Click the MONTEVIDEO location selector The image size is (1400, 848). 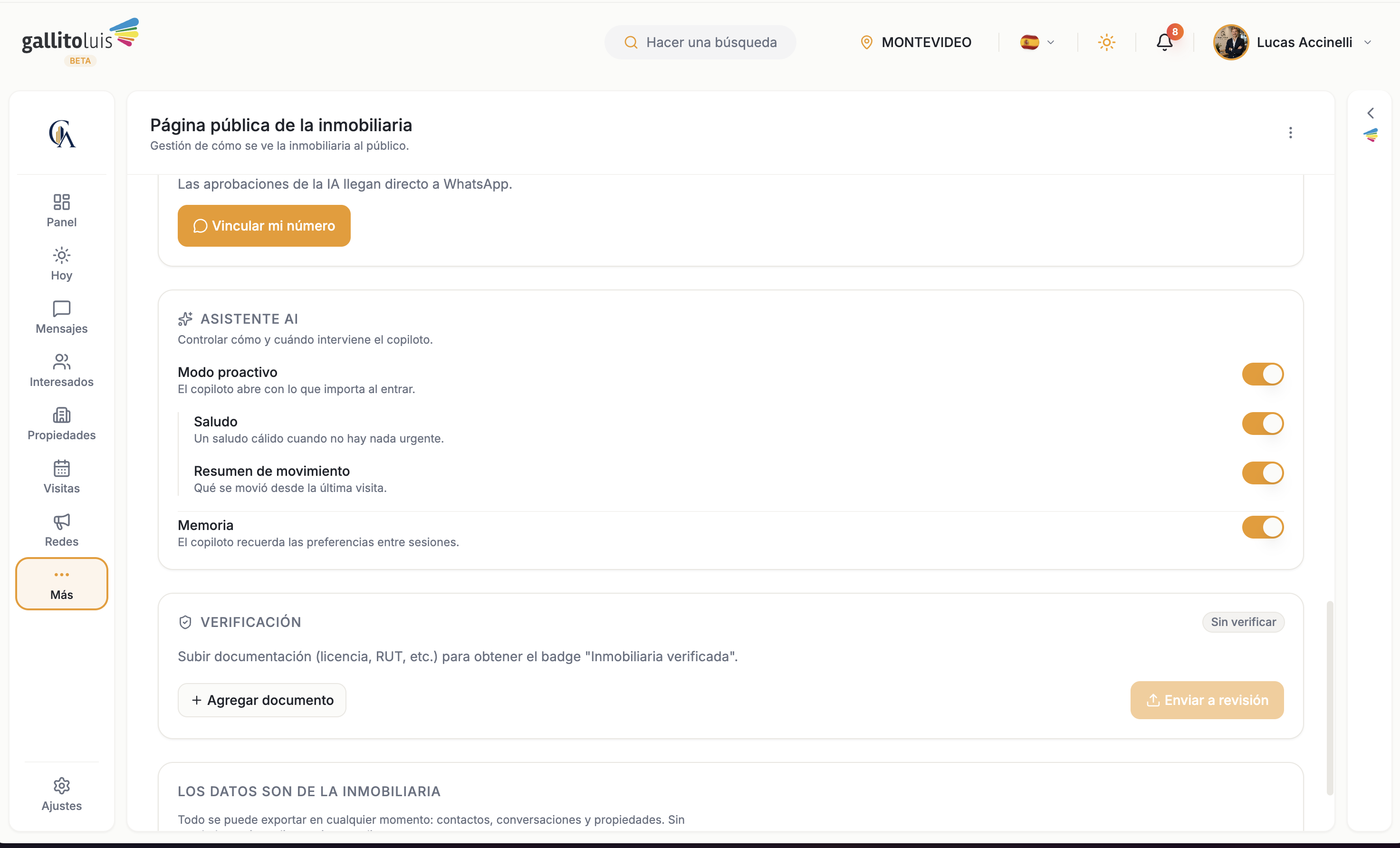(x=916, y=42)
